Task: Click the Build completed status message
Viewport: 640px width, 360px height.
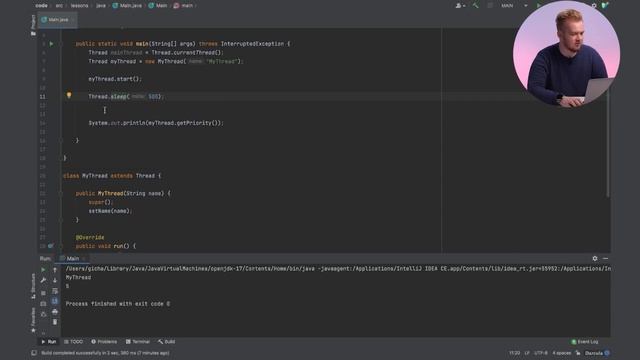Action: 105,353
